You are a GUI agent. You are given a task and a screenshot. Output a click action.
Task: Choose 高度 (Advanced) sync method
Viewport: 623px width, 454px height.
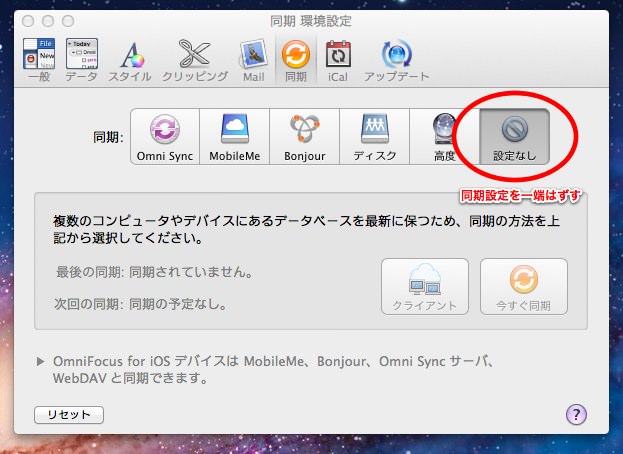(444, 136)
